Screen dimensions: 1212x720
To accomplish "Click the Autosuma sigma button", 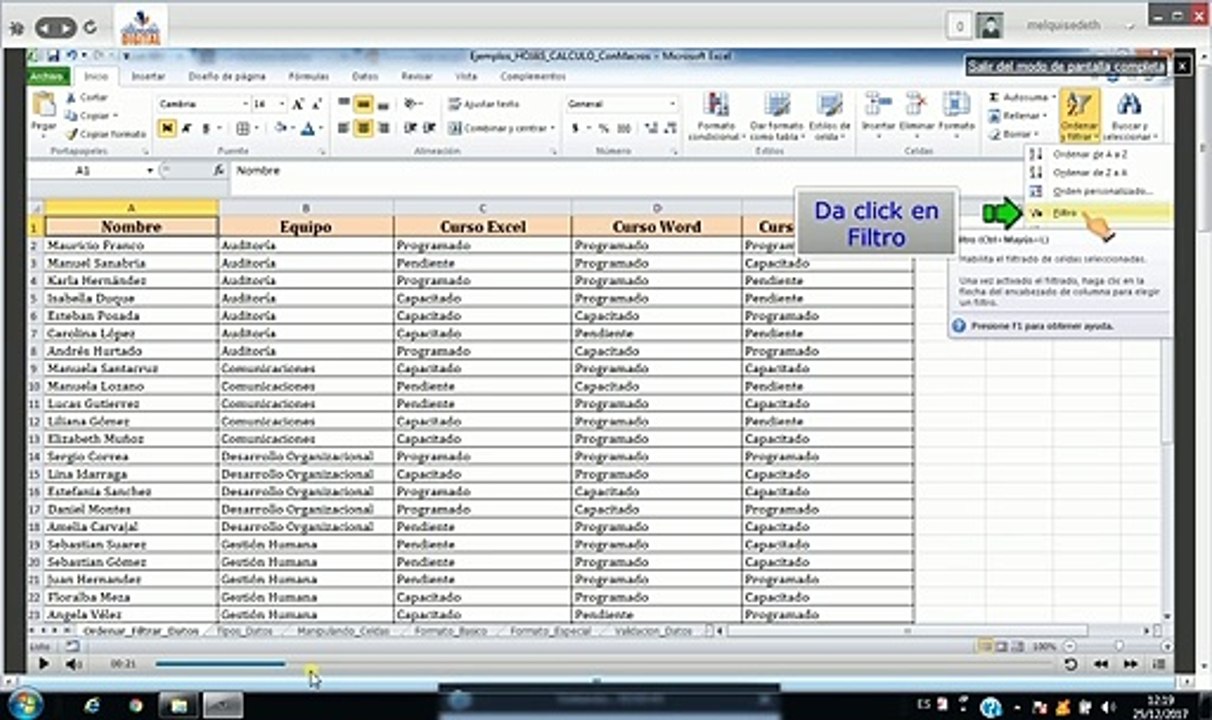I will [1019, 97].
